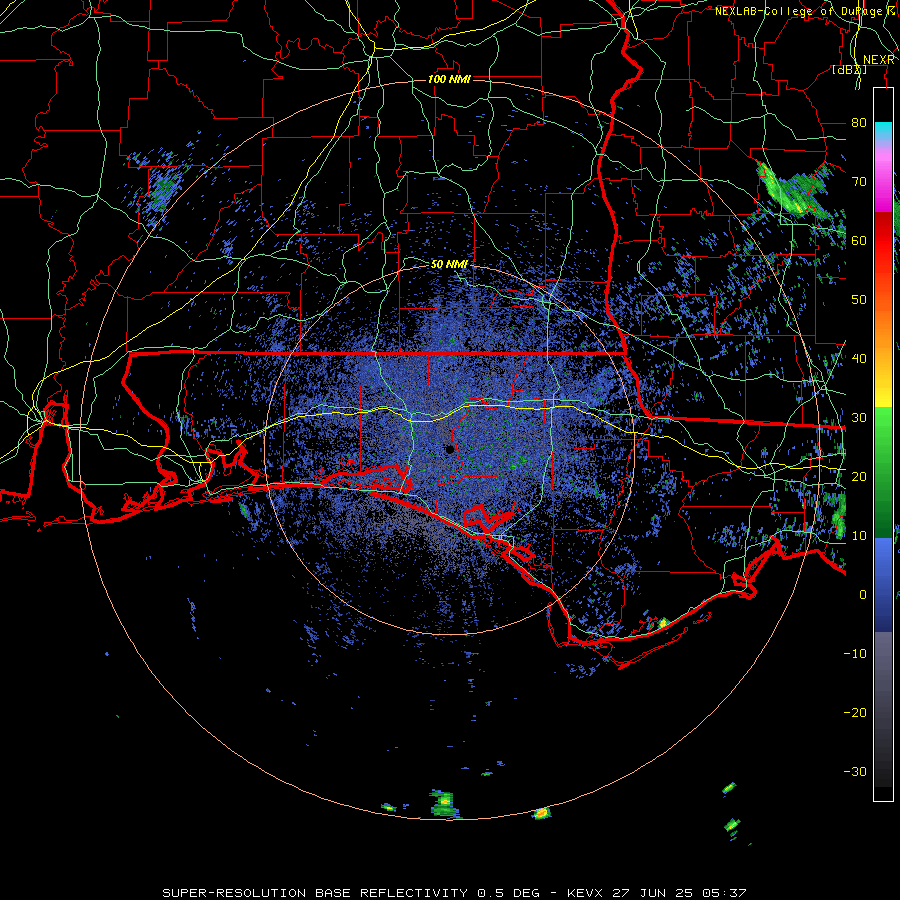Select the -20 value on dBZ scale

coord(855,713)
